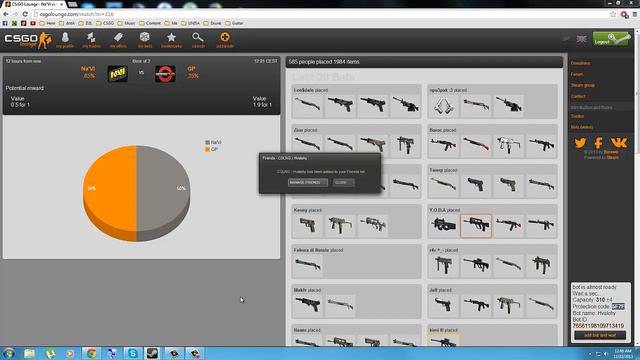Image resolution: width=640 pixels, height=360 pixels.
Task: Open the Music bookmarks folder
Action: click(126, 23)
